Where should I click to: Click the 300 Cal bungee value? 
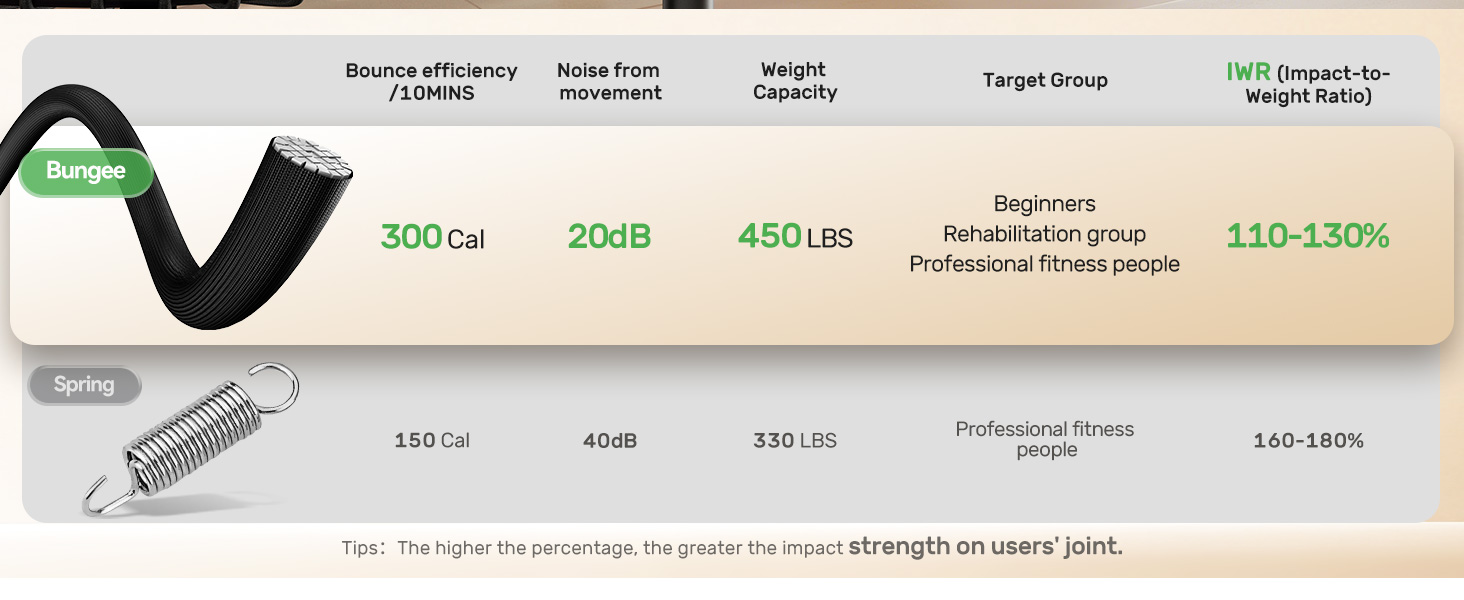(432, 238)
